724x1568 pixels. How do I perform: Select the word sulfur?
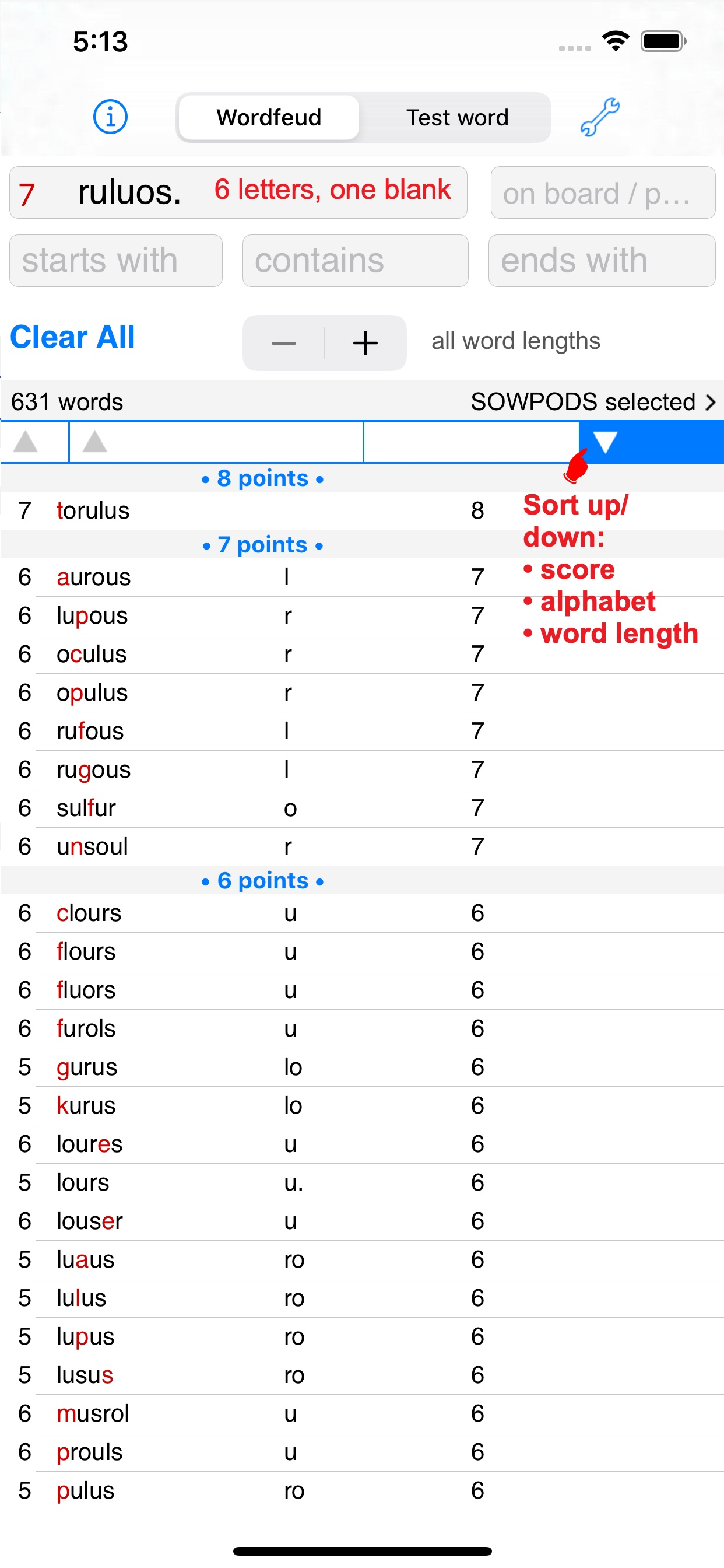tap(86, 808)
